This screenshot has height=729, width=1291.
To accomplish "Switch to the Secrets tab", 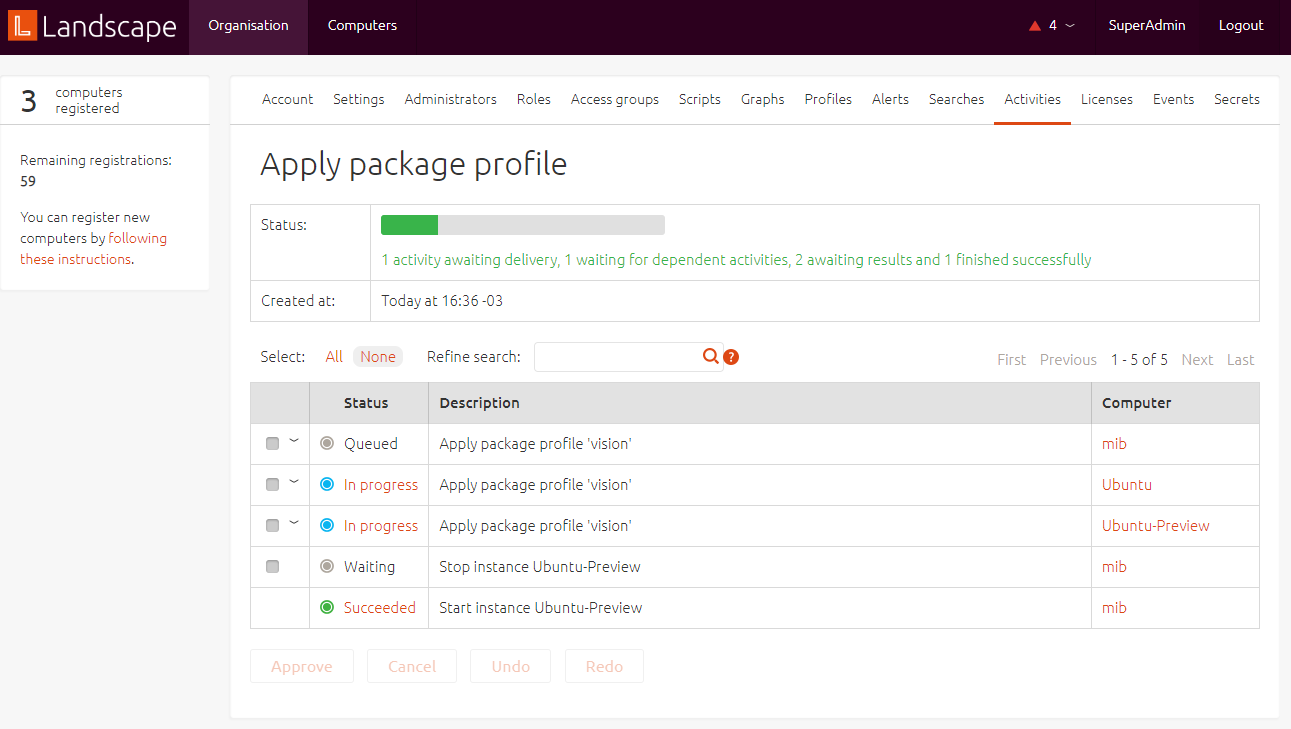I will [1237, 99].
